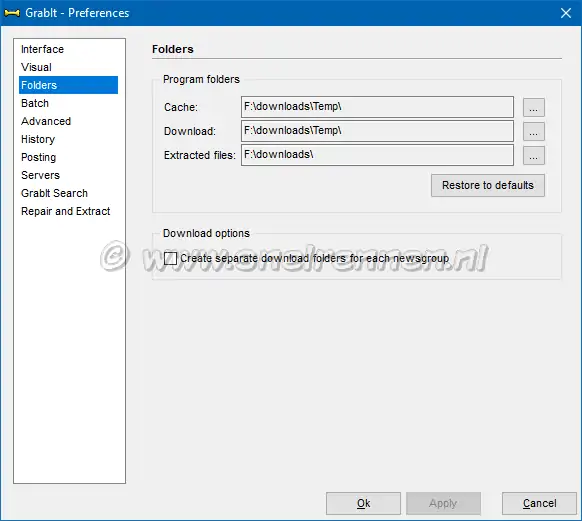Viewport: 582px width, 521px height.
Task: Browse for the Extracted files folder
Action: (x=534, y=155)
